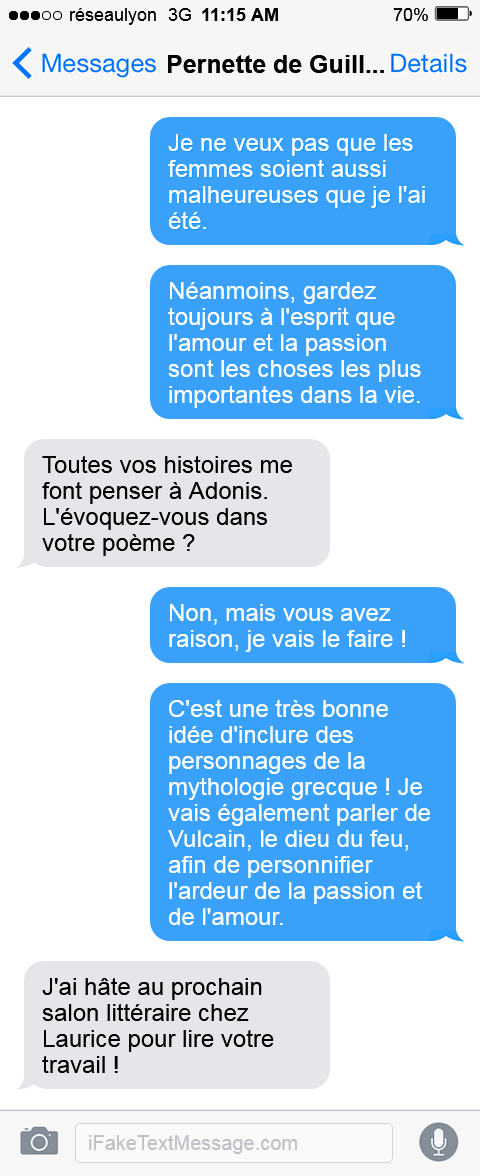Tap the 11:15 AM clock in the status bar

pos(240,15)
